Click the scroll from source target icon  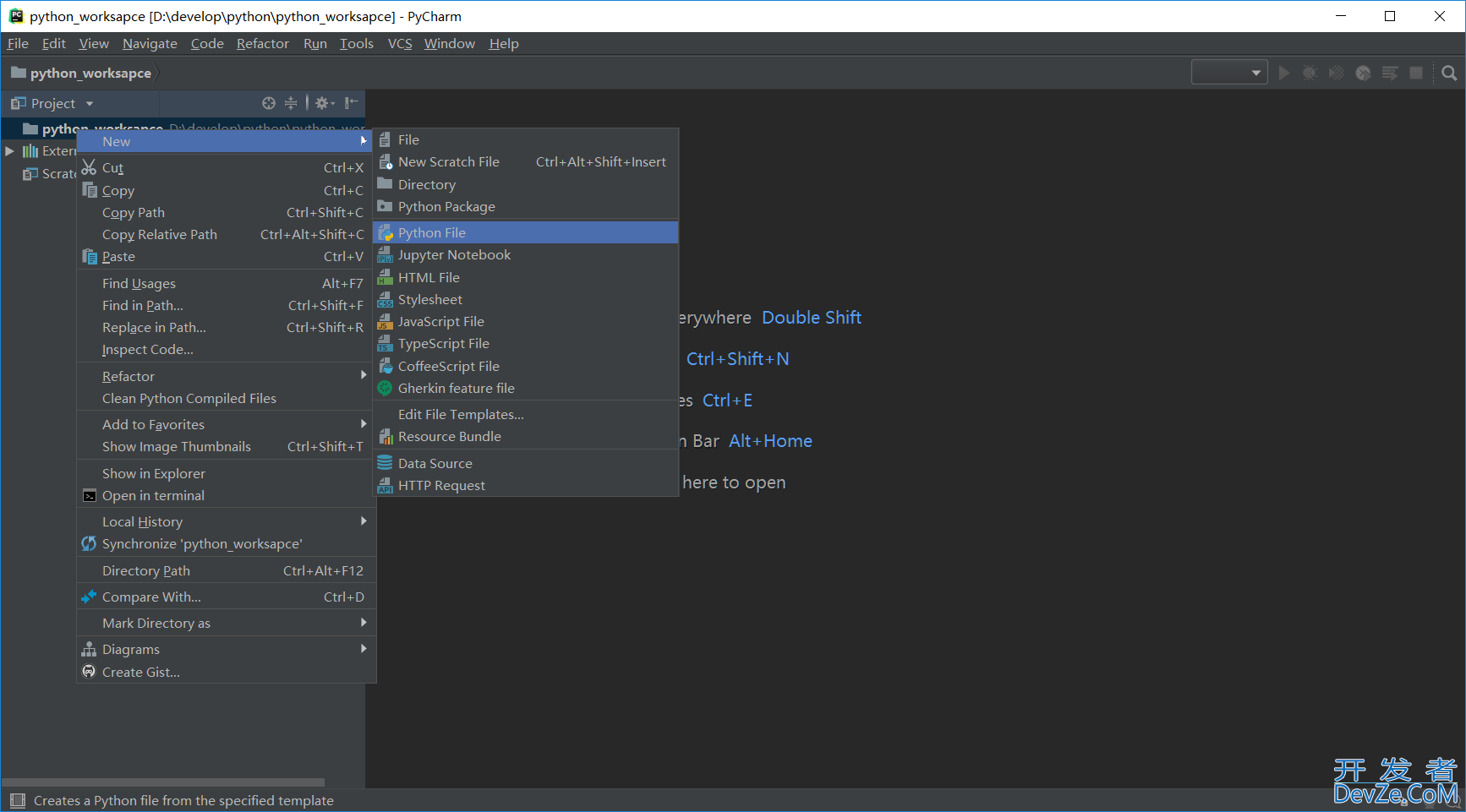[269, 103]
